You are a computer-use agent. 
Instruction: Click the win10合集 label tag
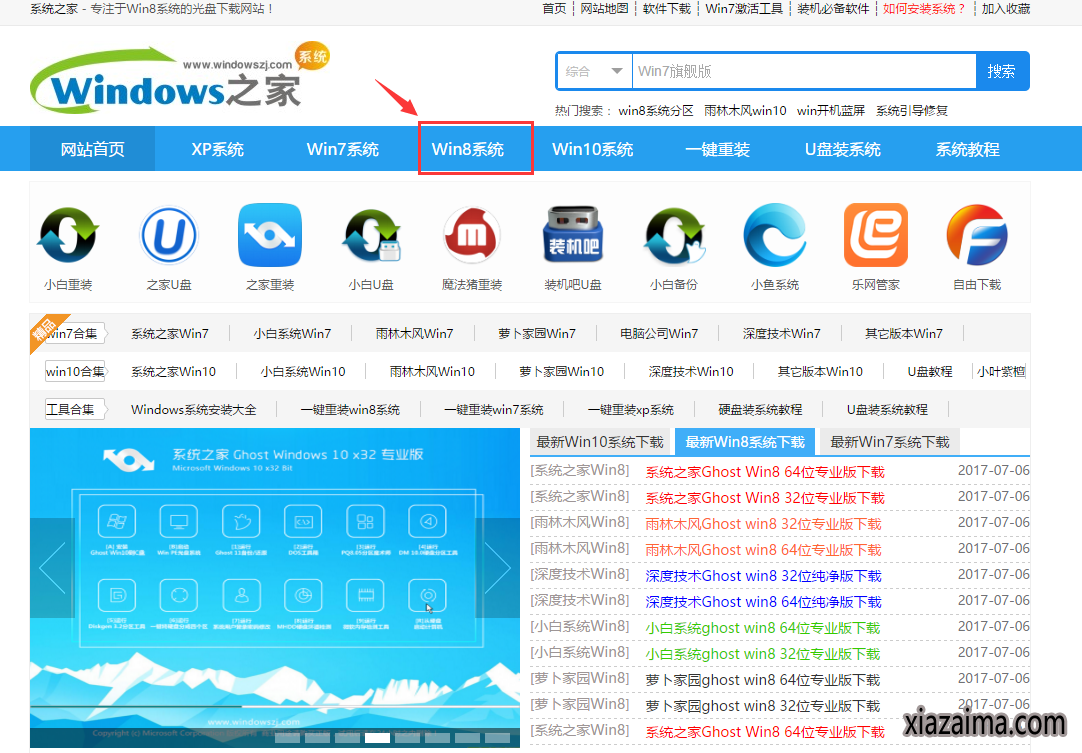[x=75, y=371]
